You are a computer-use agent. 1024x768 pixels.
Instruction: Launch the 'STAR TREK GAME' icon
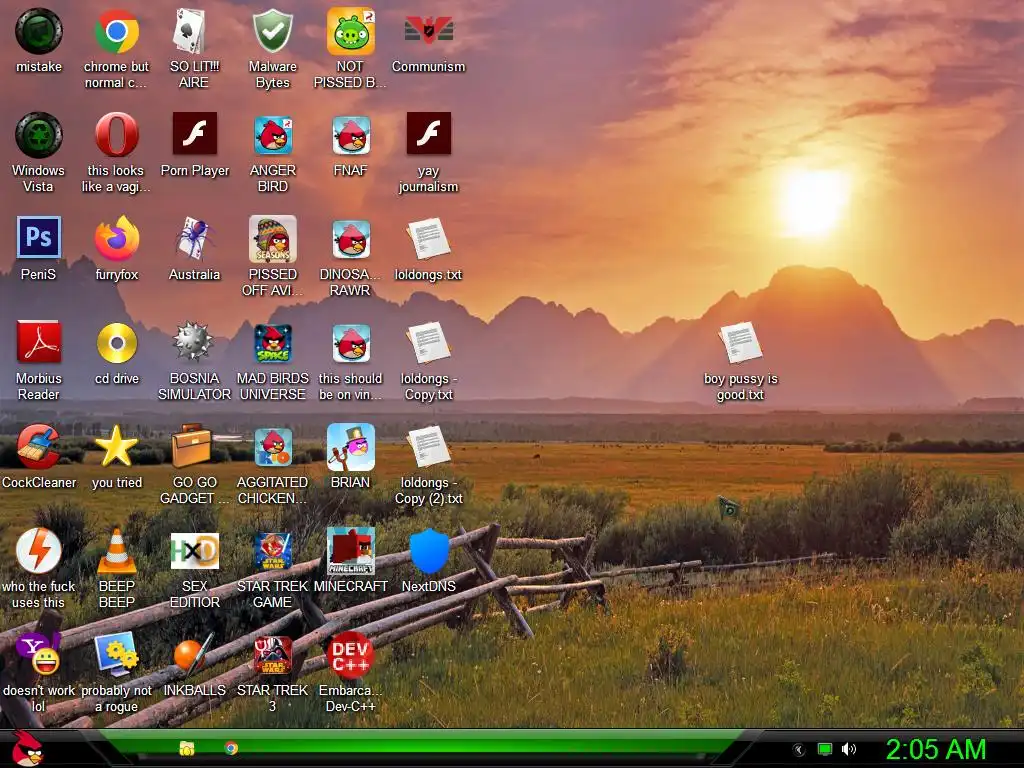(272, 551)
